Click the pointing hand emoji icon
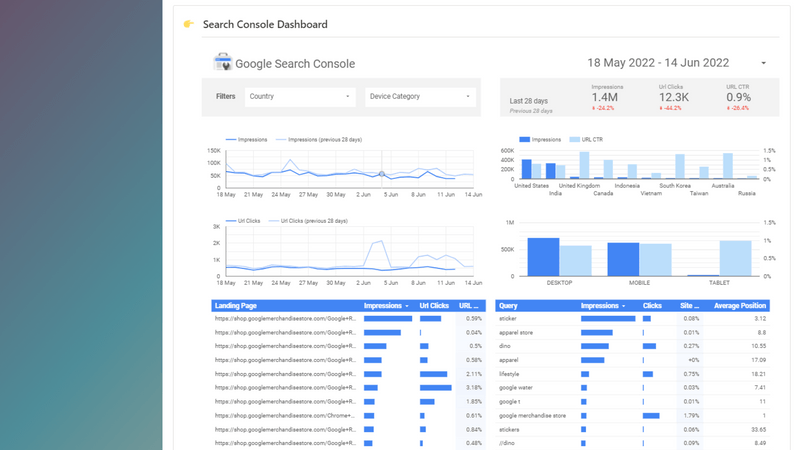800x450 pixels. [x=188, y=24]
